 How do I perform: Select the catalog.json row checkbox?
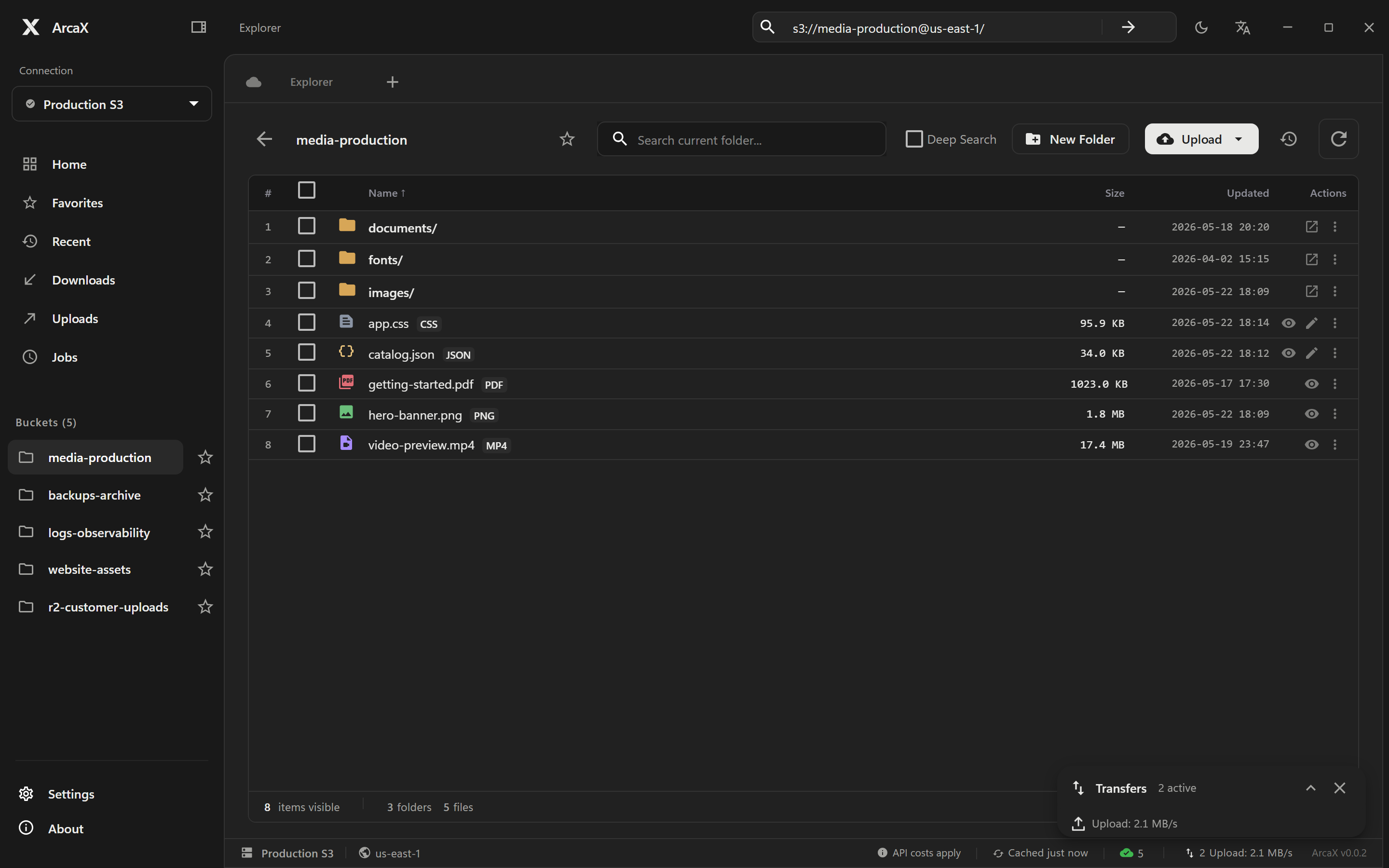307,352
